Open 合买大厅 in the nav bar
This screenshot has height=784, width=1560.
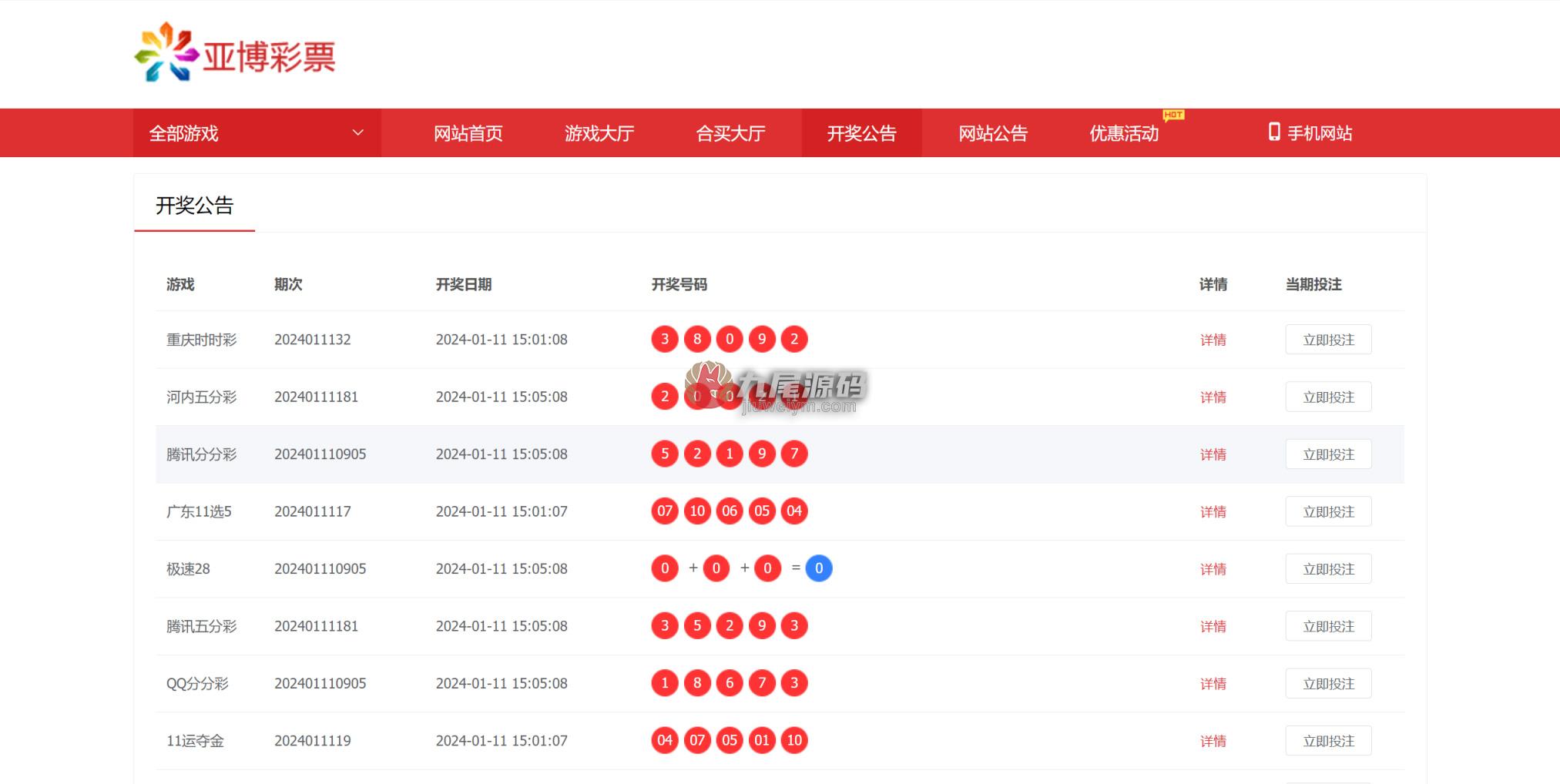(x=730, y=133)
